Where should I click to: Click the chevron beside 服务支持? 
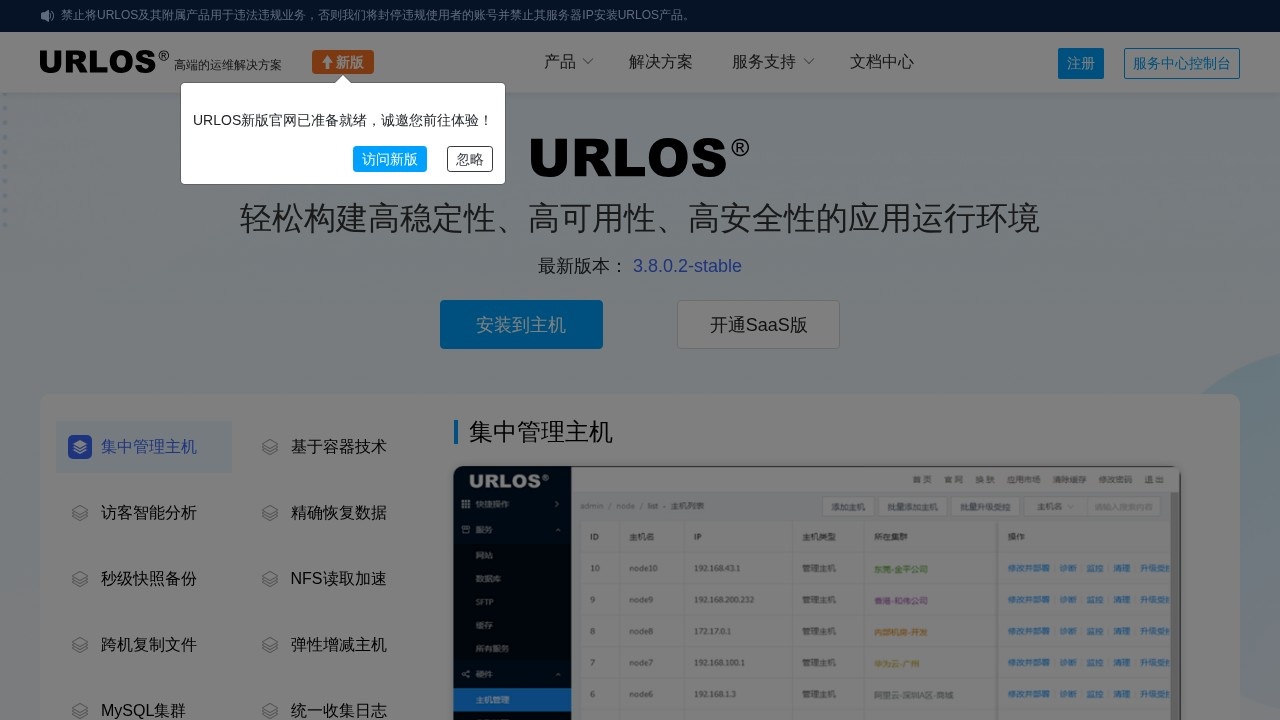[x=809, y=62]
